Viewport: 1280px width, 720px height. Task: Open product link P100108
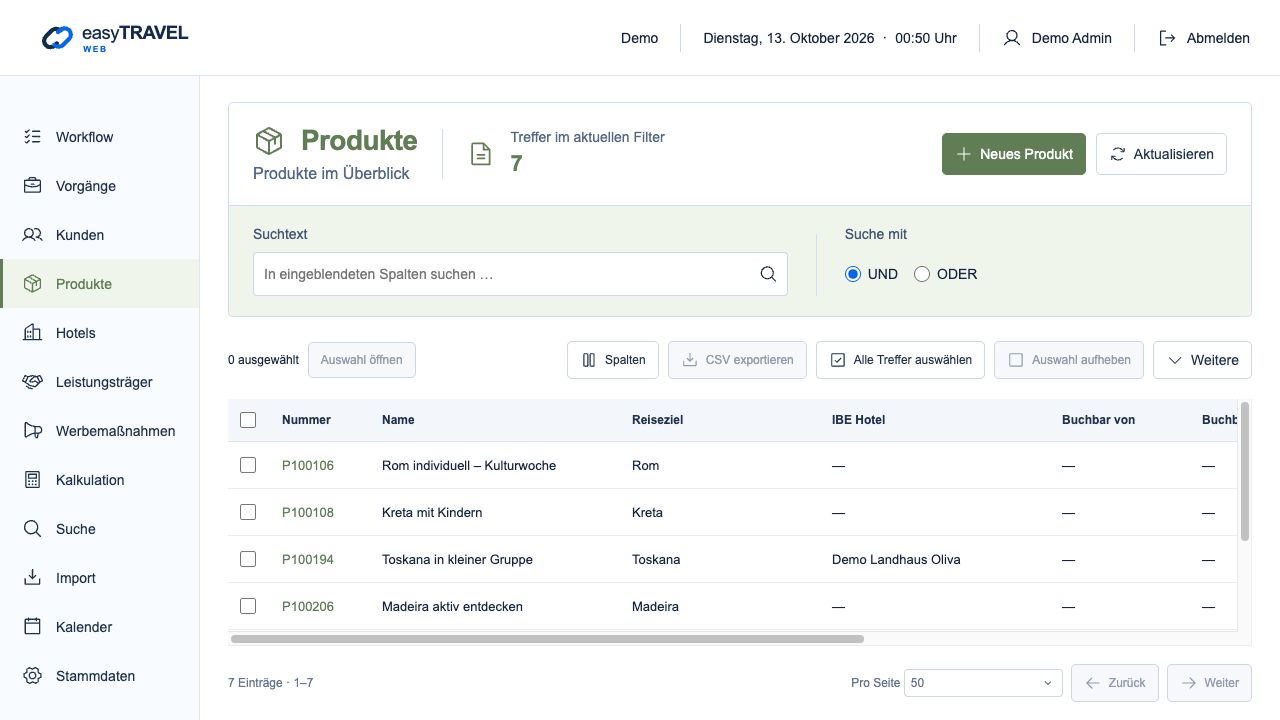[x=308, y=512]
